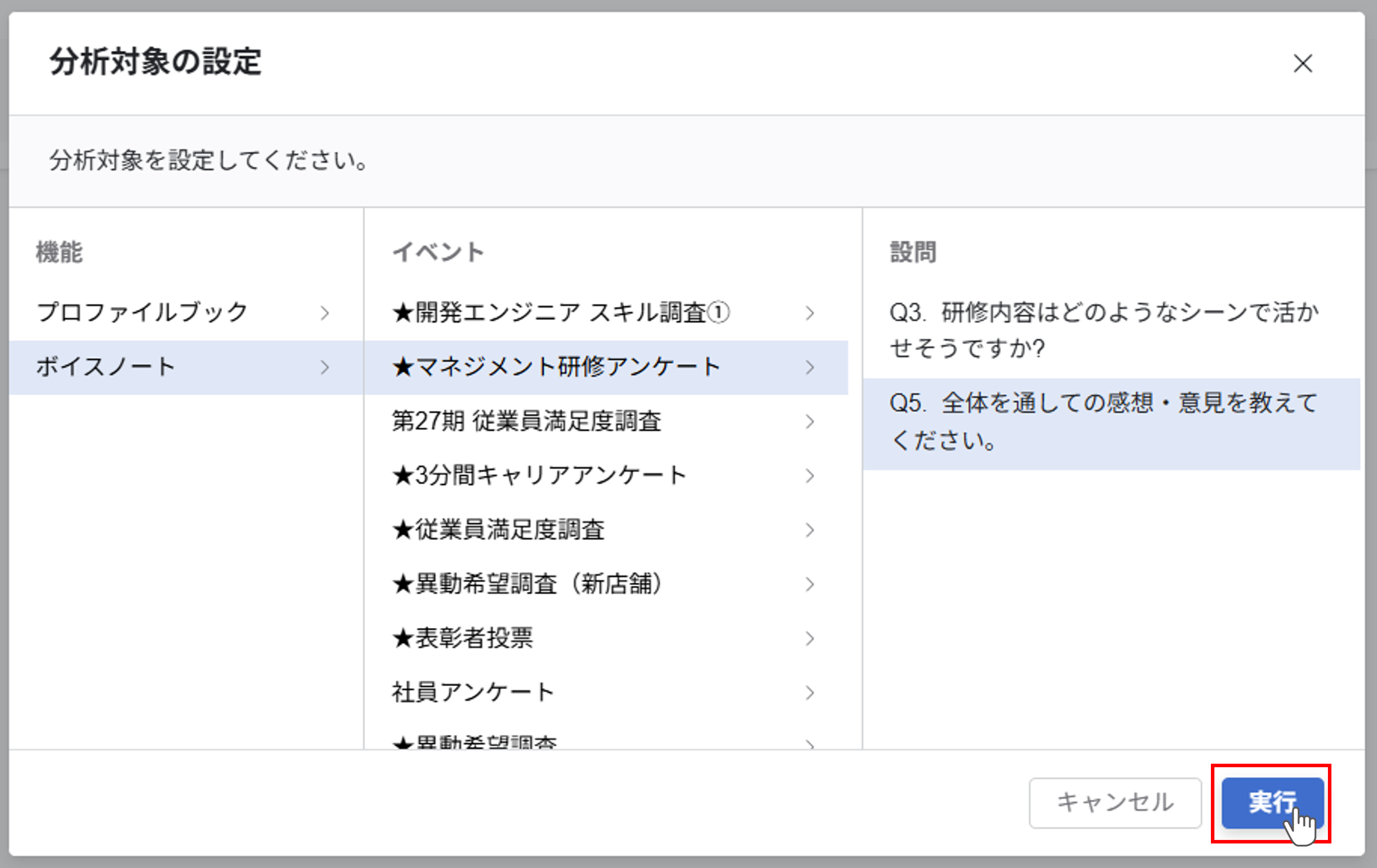Click the 実行 button
Image resolution: width=1377 pixels, height=868 pixels.
[1272, 802]
